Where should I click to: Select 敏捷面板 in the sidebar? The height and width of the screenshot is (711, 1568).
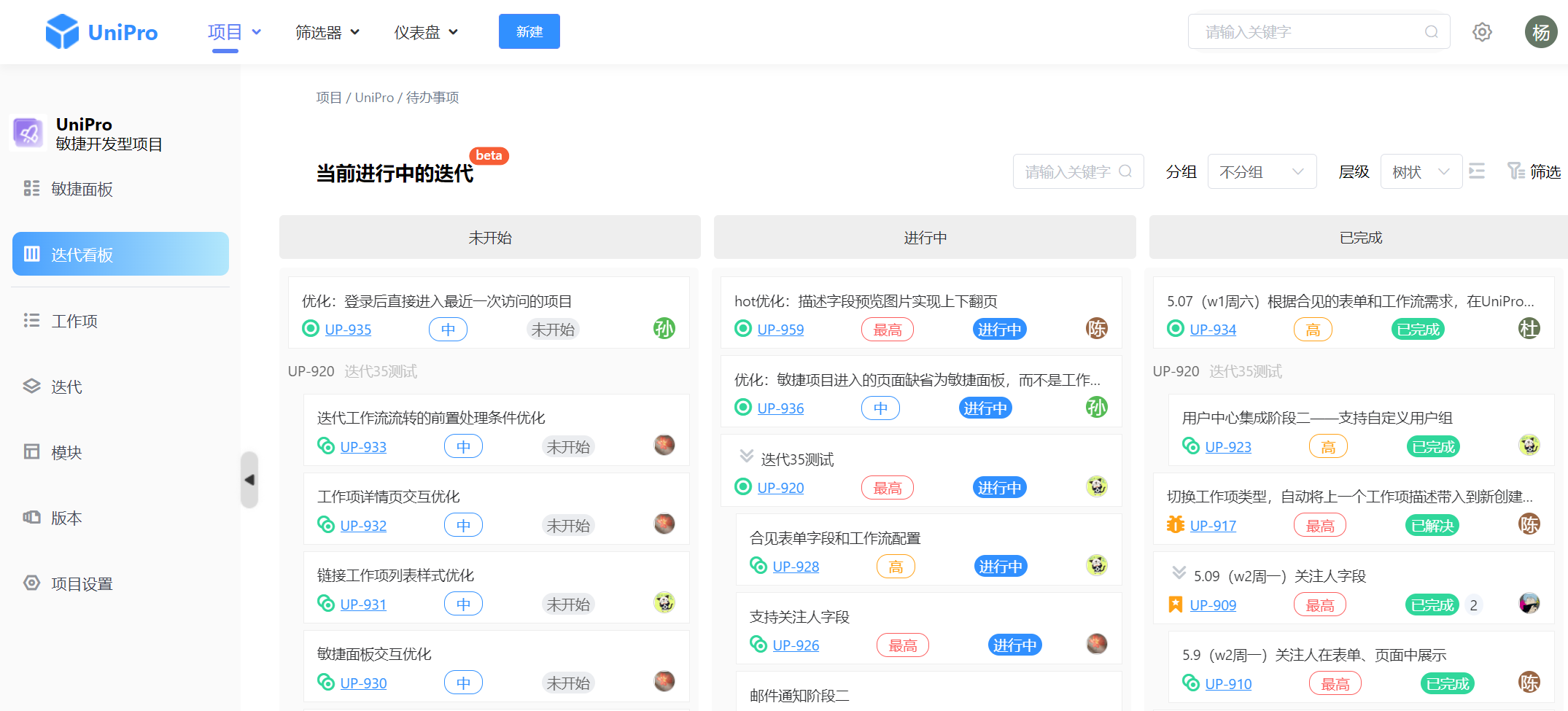click(82, 190)
